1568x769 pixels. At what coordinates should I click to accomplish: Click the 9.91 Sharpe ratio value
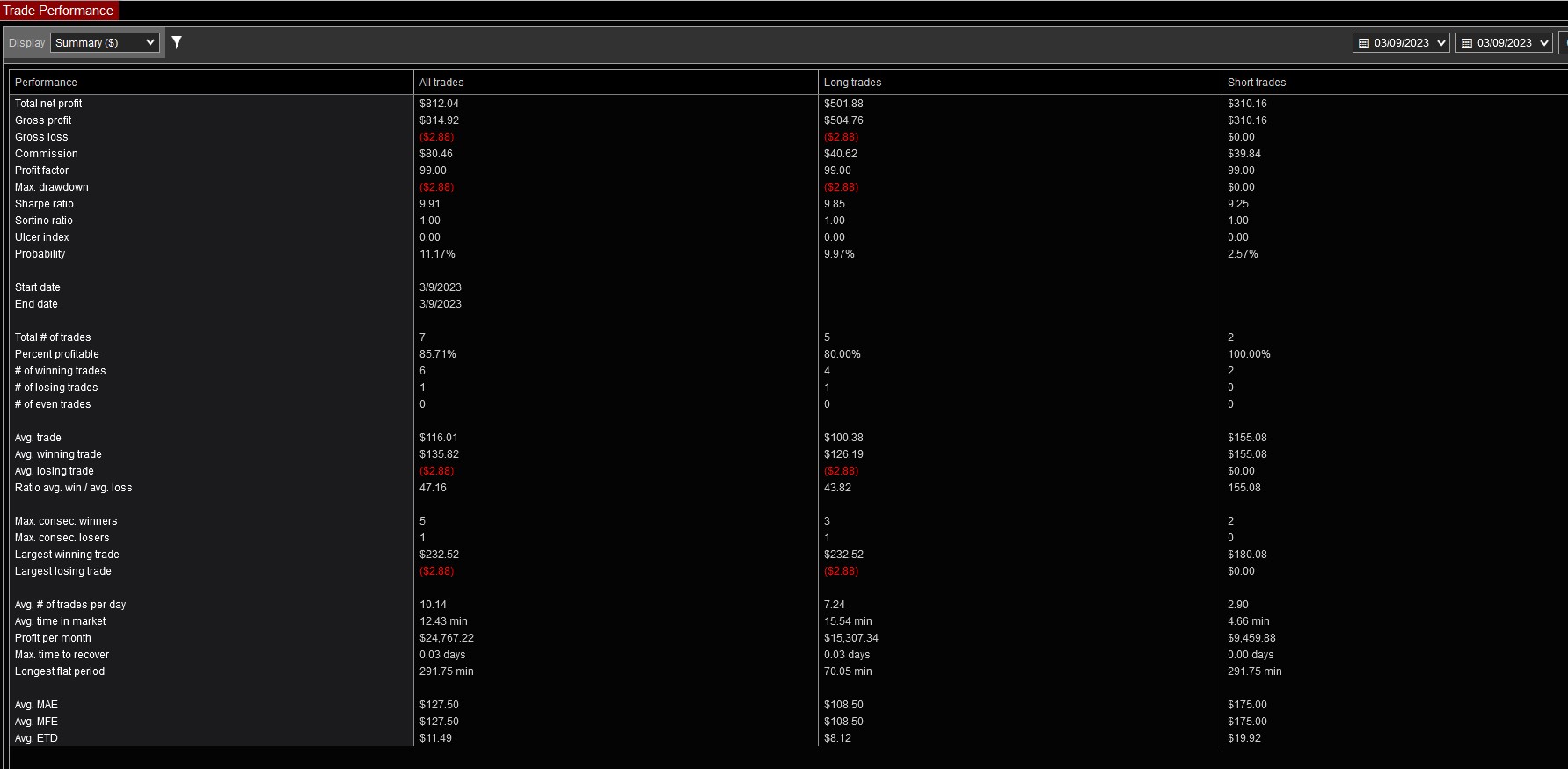pyautogui.click(x=430, y=204)
